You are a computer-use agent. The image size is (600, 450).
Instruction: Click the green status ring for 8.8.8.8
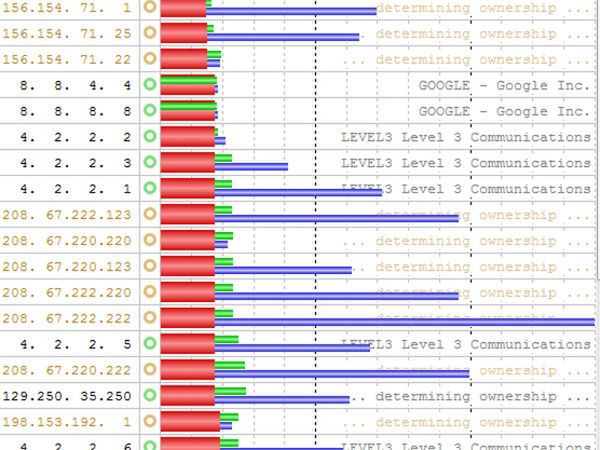click(150, 110)
